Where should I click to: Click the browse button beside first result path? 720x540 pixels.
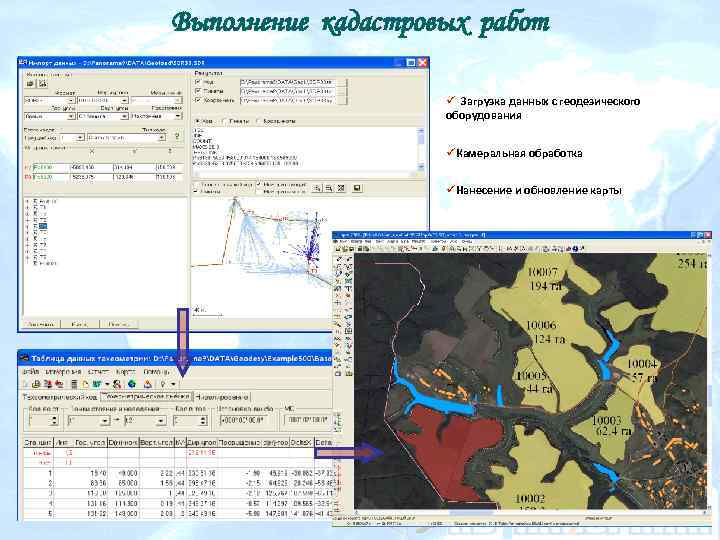[x=343, y=83]
